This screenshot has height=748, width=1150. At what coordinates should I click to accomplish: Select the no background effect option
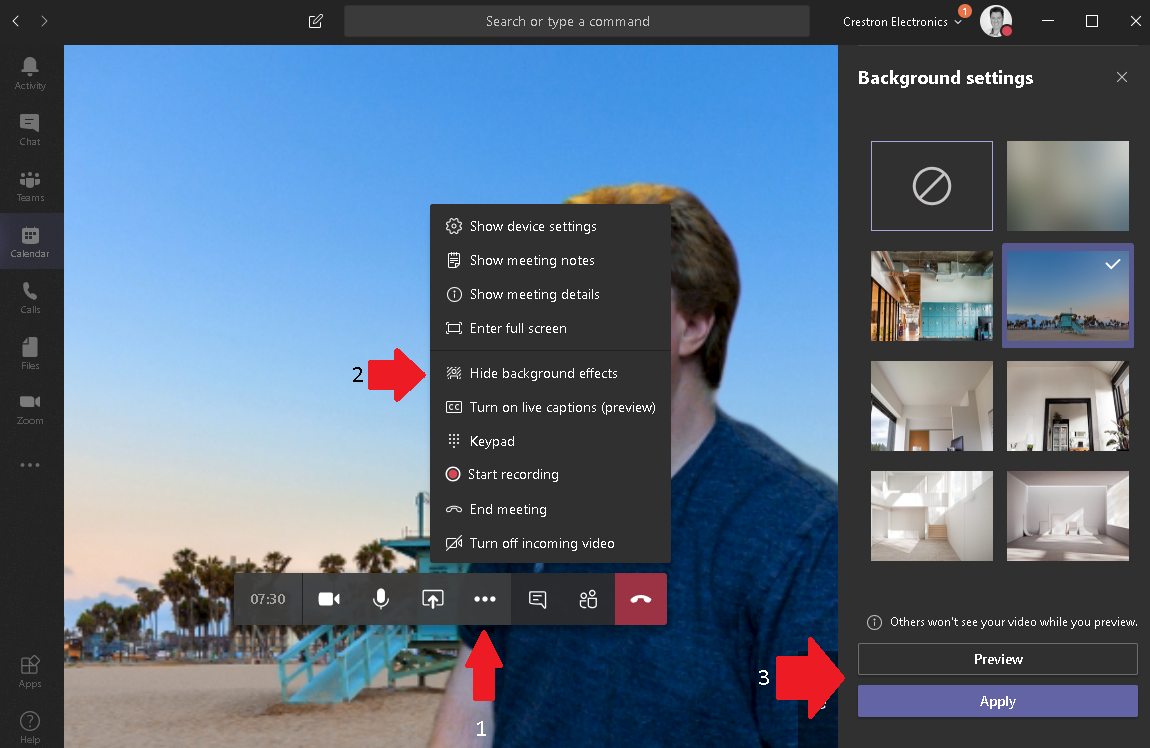tap(931, 186)
